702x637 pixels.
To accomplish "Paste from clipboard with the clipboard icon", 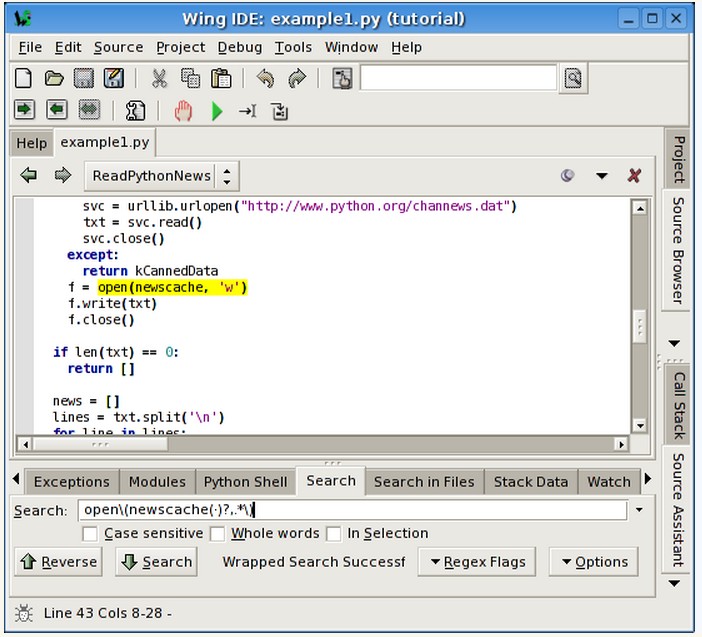I will 221,78.
